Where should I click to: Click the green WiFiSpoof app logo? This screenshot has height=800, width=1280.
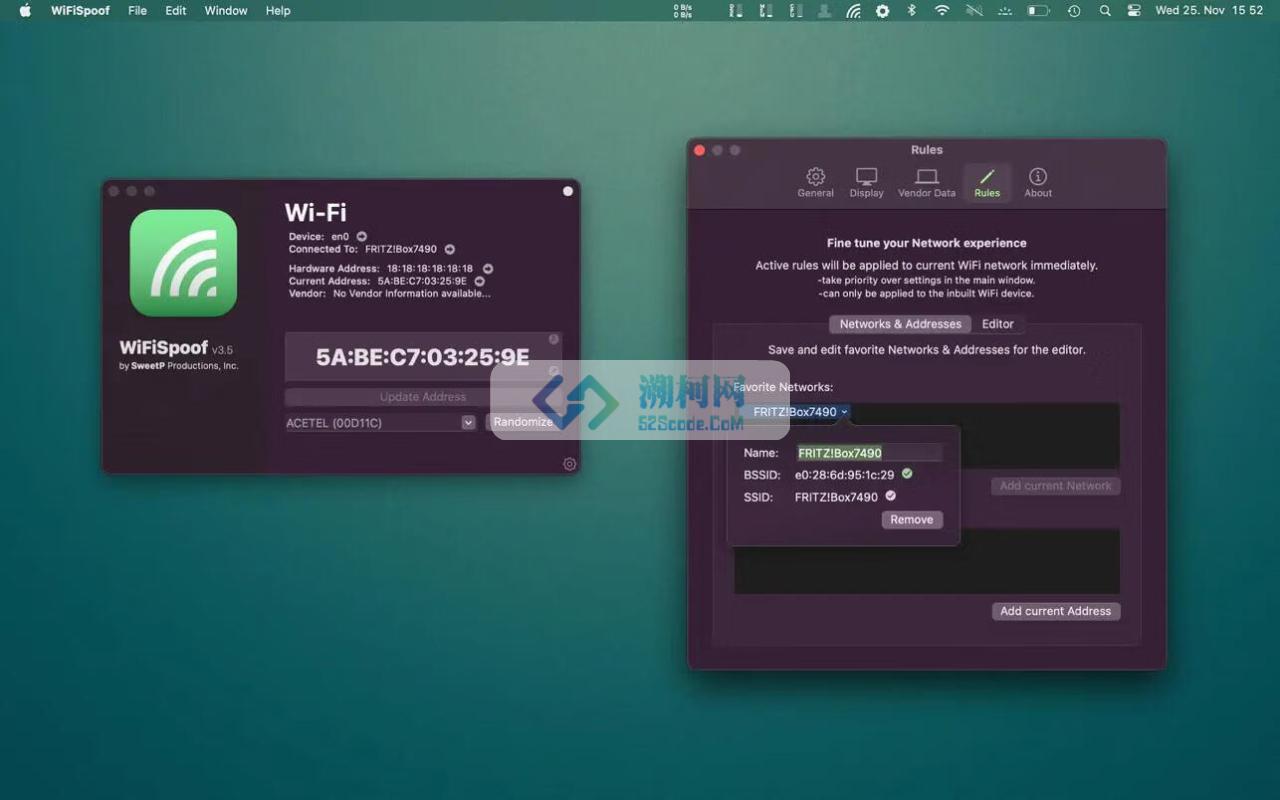tap(183, 263)
